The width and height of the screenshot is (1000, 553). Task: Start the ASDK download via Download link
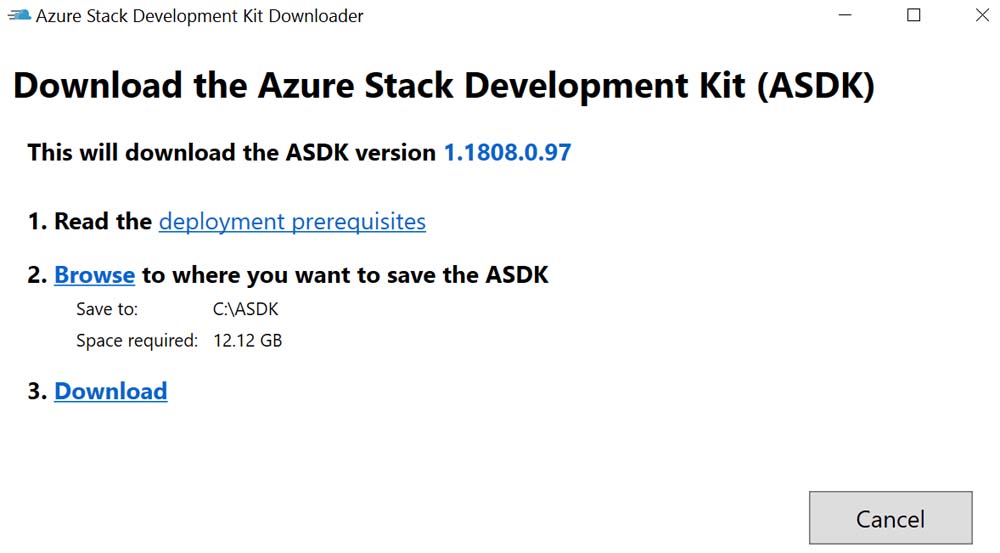click(110, 391)
